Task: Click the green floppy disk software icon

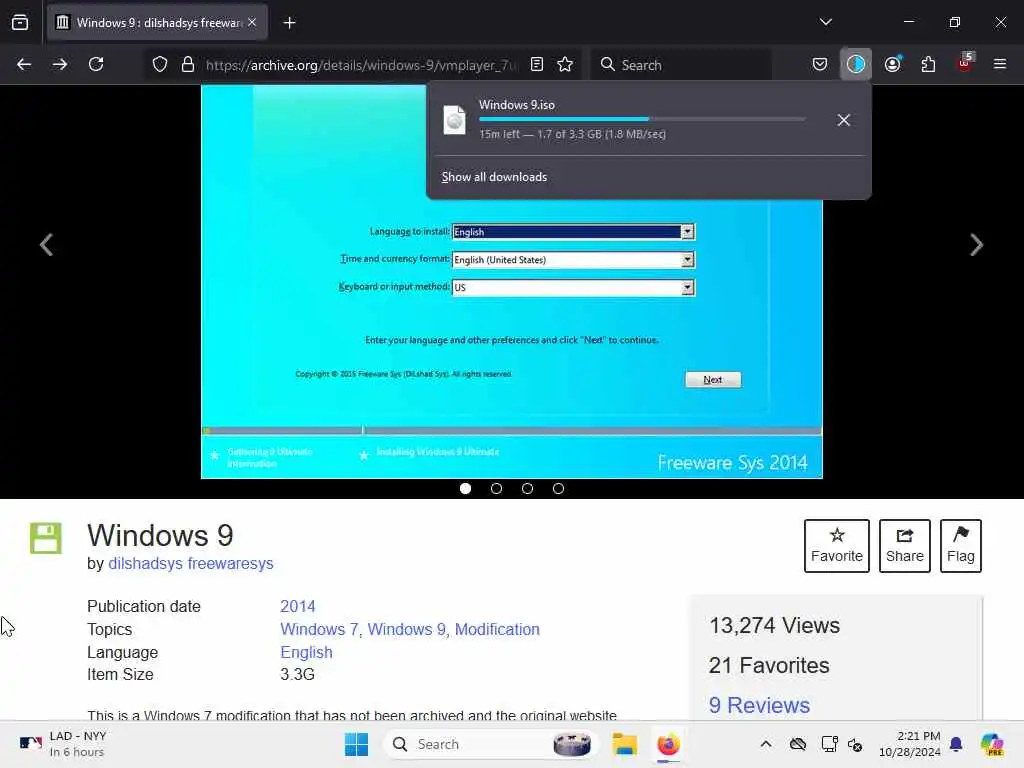Action: (46, 538)
